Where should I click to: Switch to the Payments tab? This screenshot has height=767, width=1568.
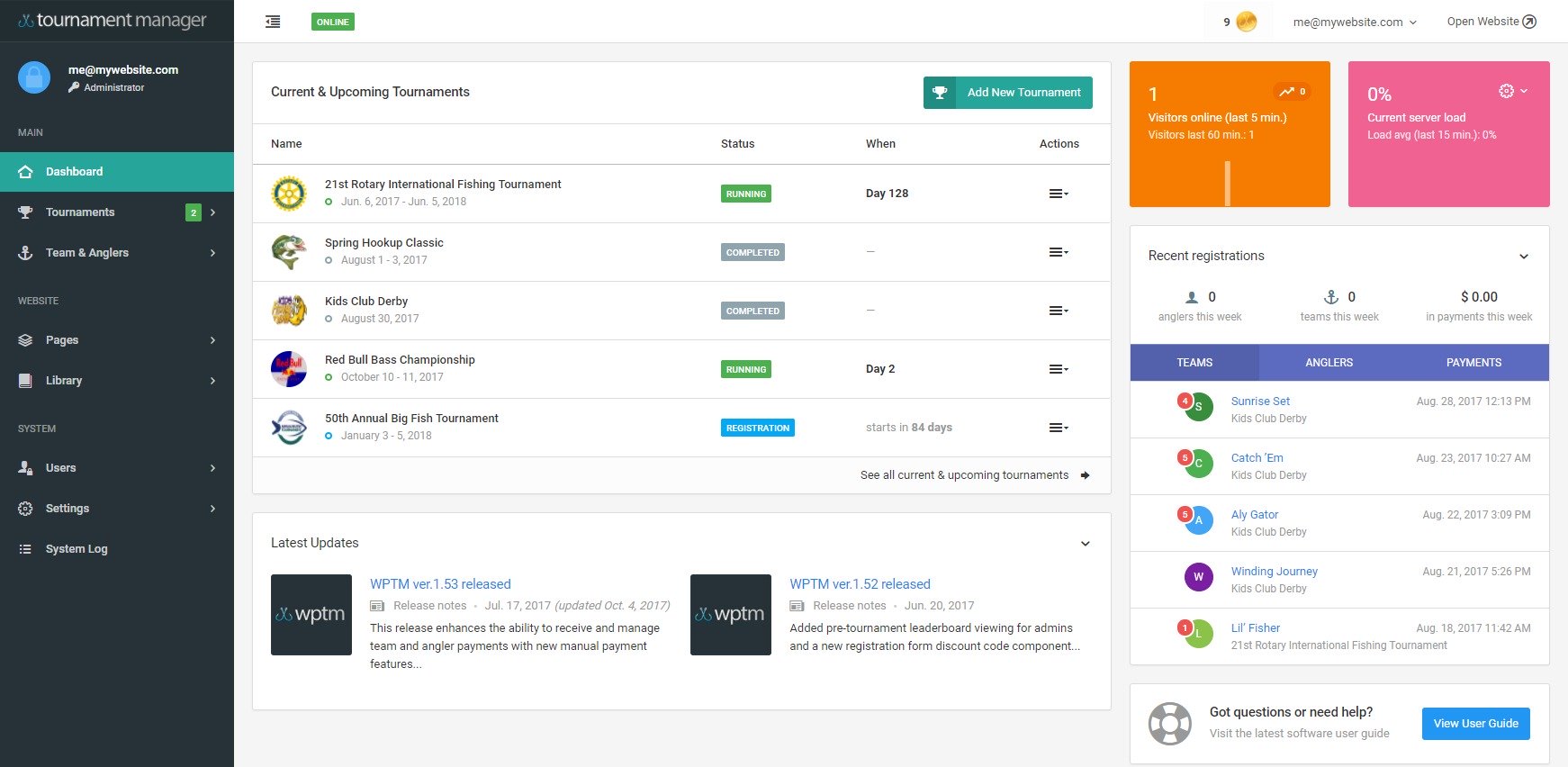(1473, 363)
